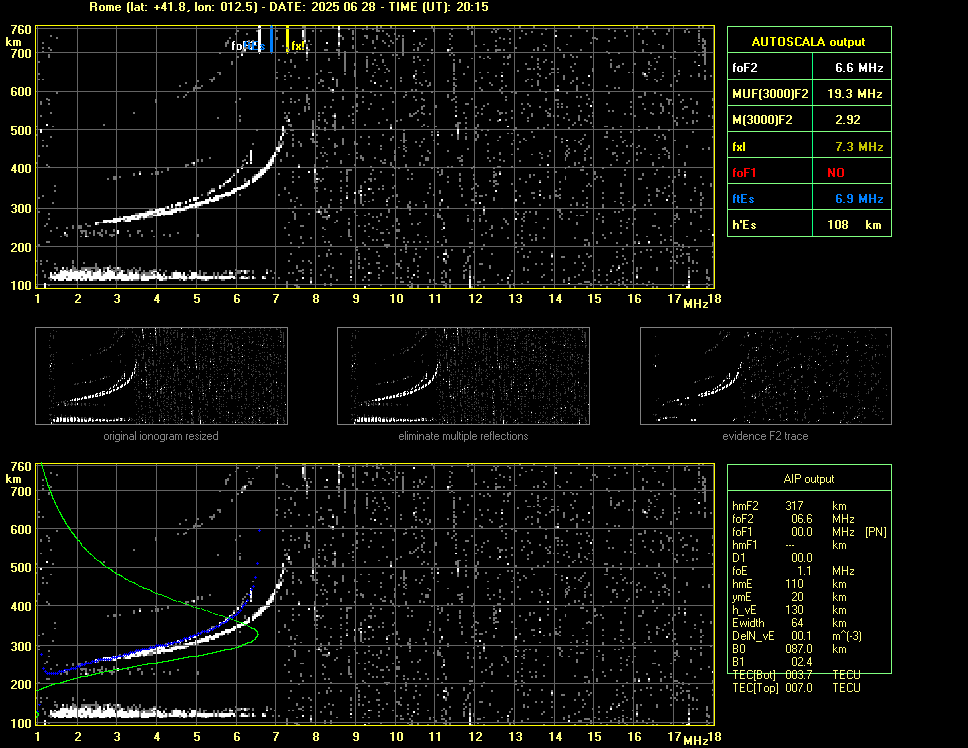
Task: Click the 'eliminate multiple reflections' thumbnail
Action: click(463, 376)
